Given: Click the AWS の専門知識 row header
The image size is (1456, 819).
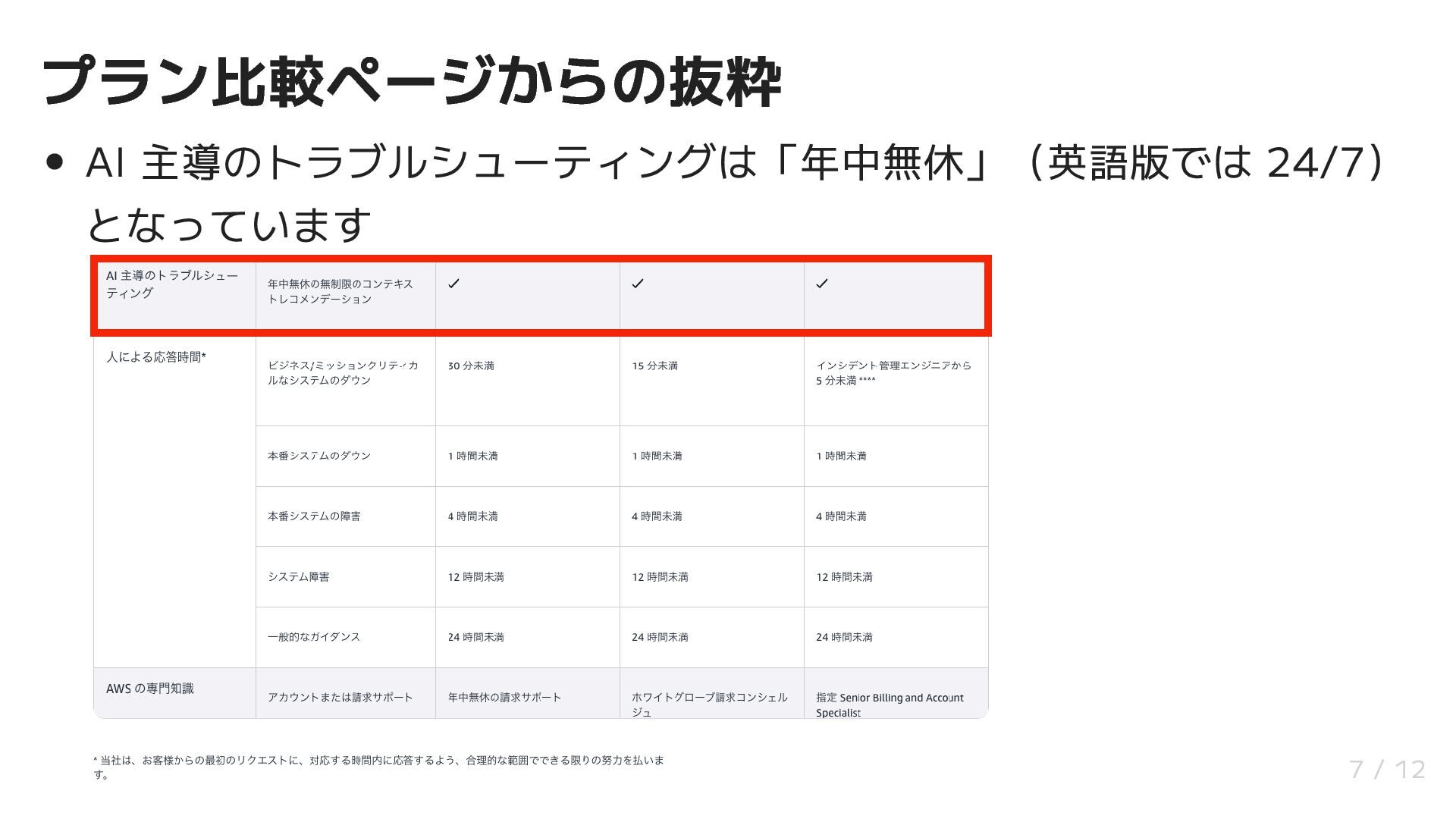Looking at the screenshot, I should tap(150, 689).
